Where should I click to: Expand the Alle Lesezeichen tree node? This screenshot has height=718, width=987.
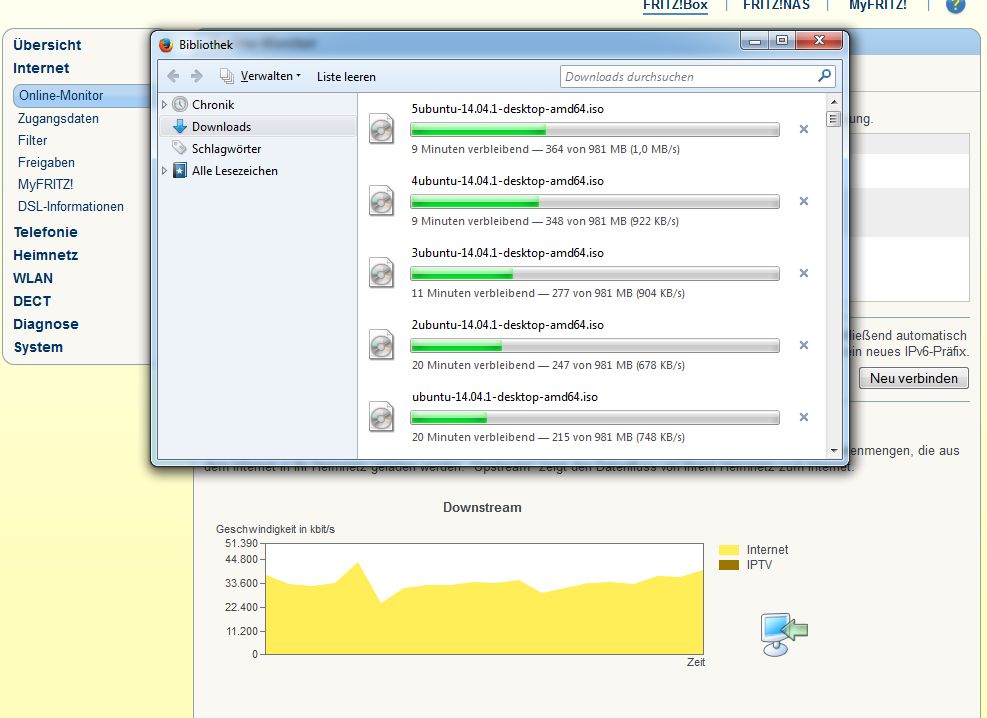point(164,171)
